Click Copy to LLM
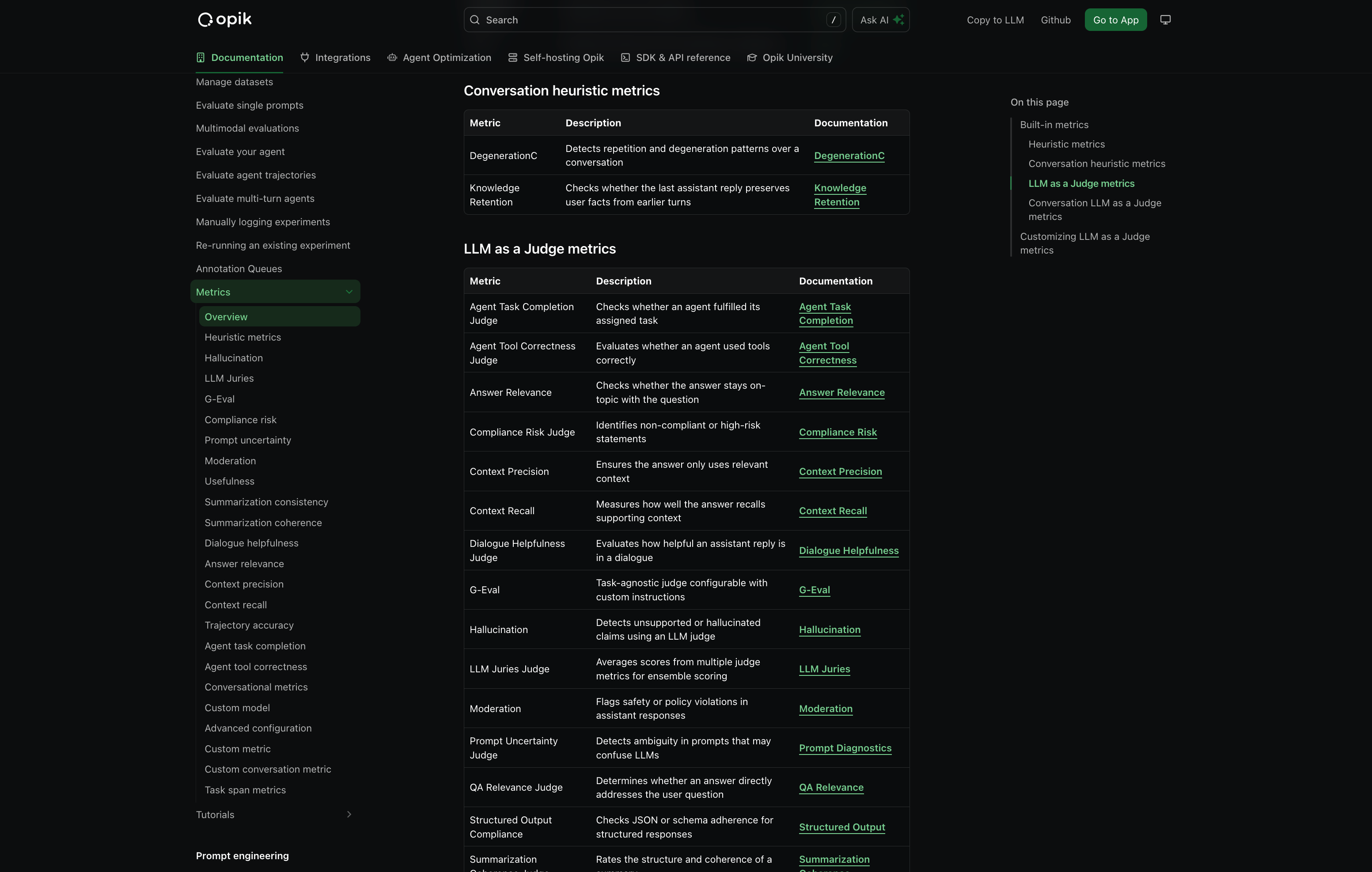This screenshot has height=872, width=1372. [x=995, y=20]
